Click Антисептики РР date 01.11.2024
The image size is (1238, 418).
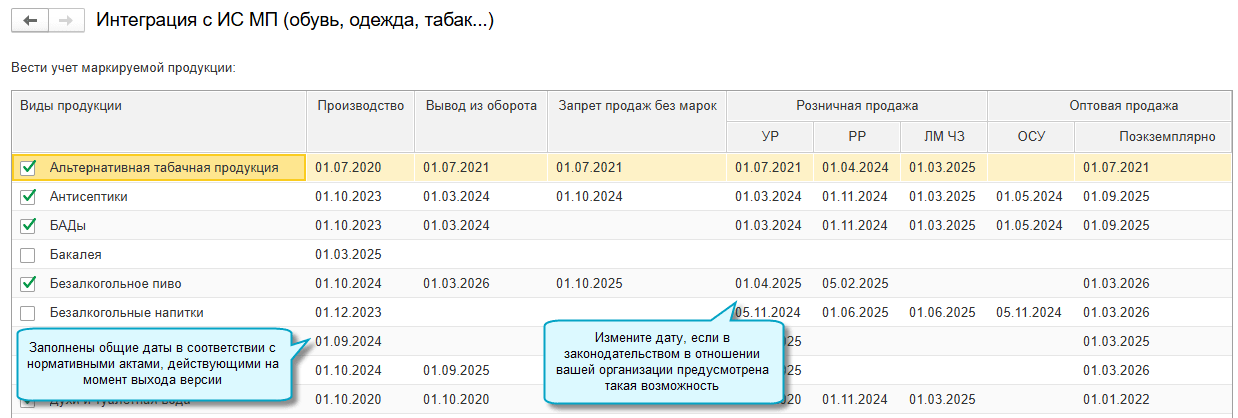[855, 197]
